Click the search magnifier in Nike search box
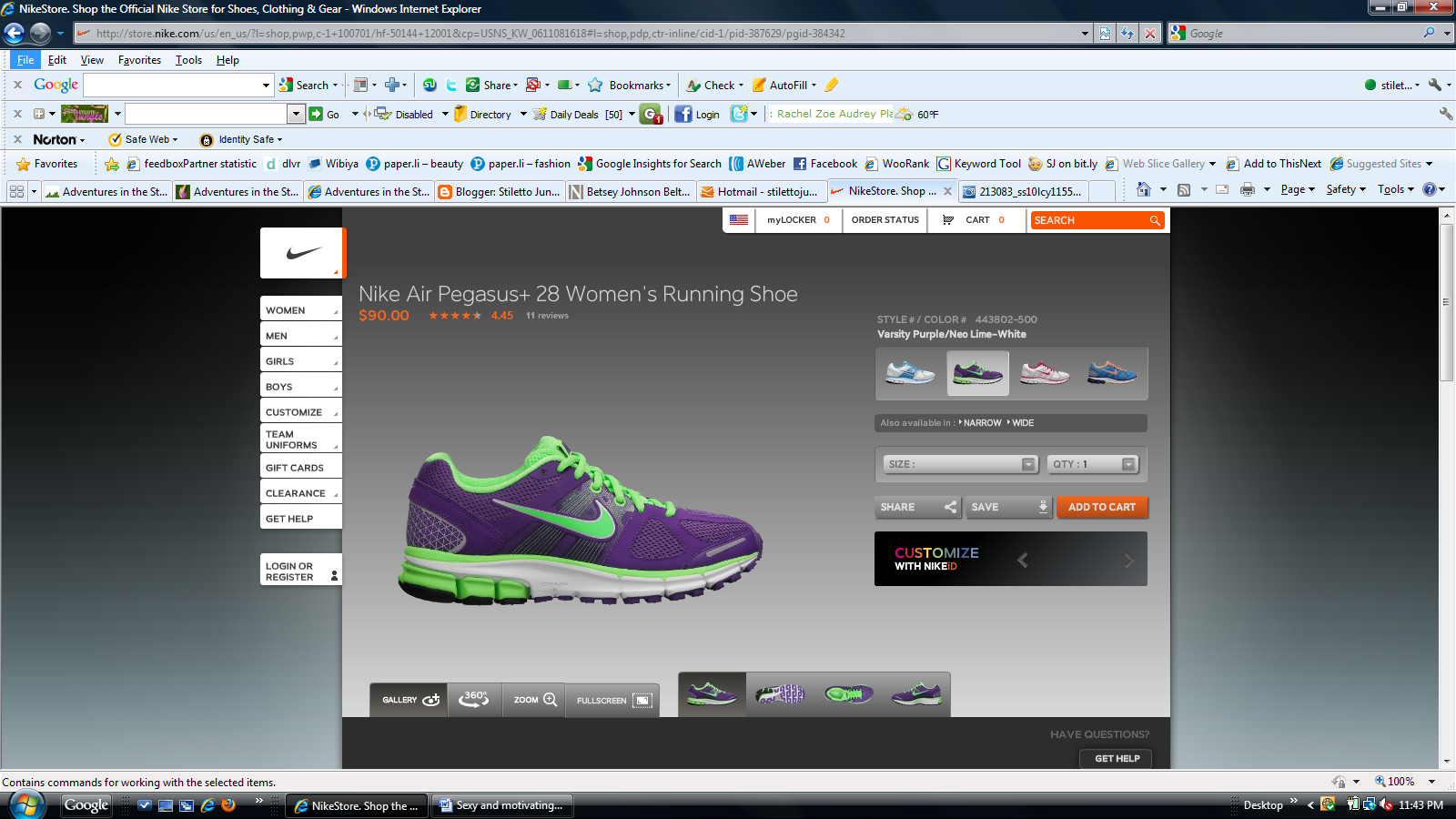The height and width of the screenshot is (819, 1456). pyautogui.click(x=1155, y=220)
